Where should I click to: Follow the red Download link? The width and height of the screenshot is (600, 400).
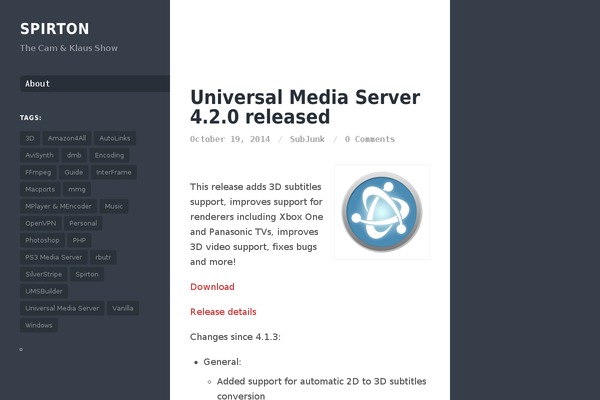click(212, 287)
